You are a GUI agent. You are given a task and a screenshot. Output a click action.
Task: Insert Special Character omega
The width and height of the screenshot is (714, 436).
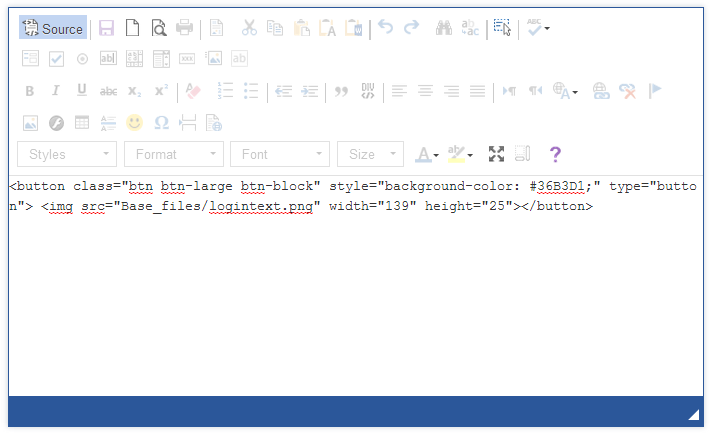(x=161, y=123)
